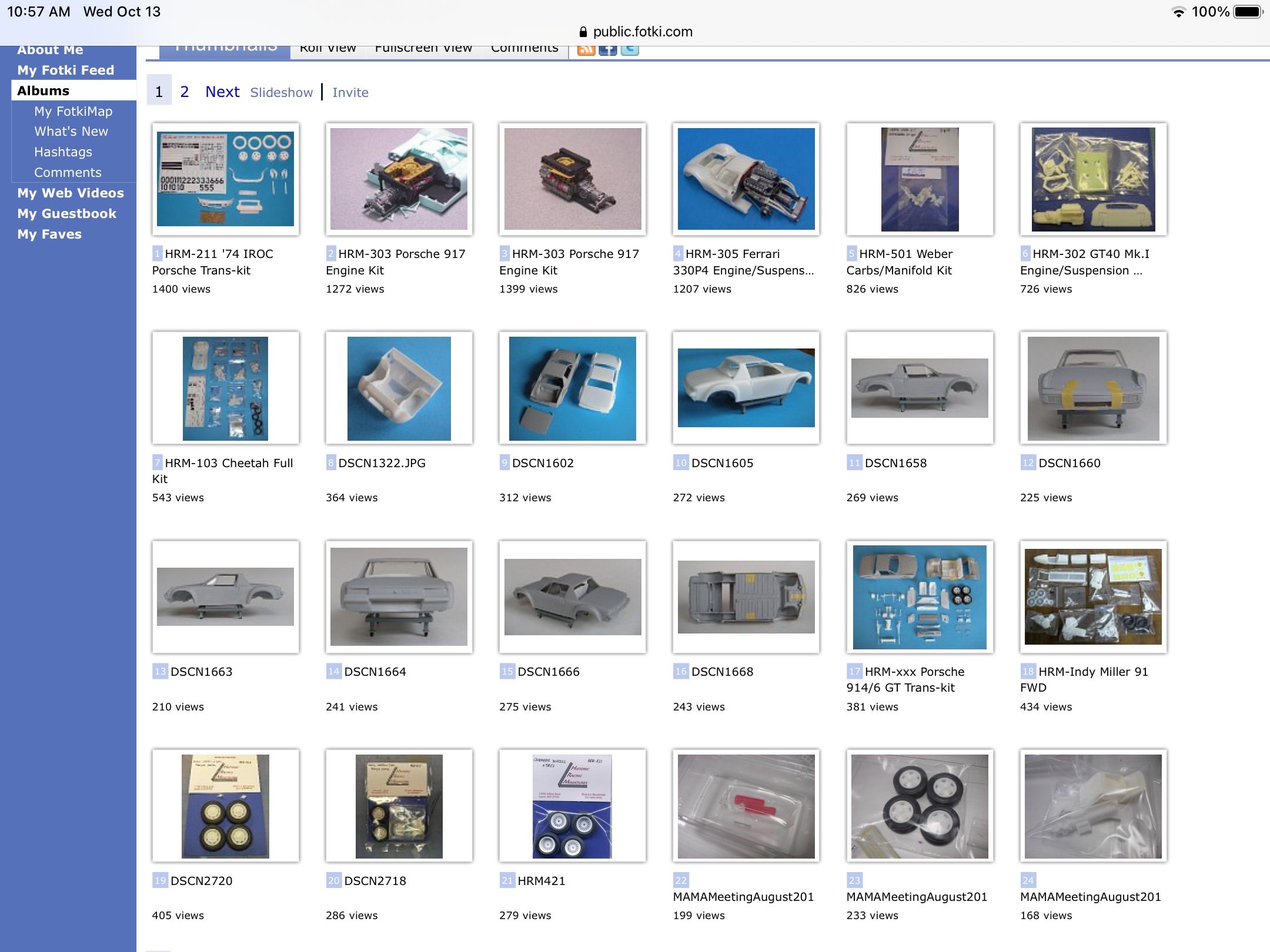Open HRM-103 Cheetah Full Kit thumbnail
Viewport: 1270px width, 952px height.
[x=225, y=388]
